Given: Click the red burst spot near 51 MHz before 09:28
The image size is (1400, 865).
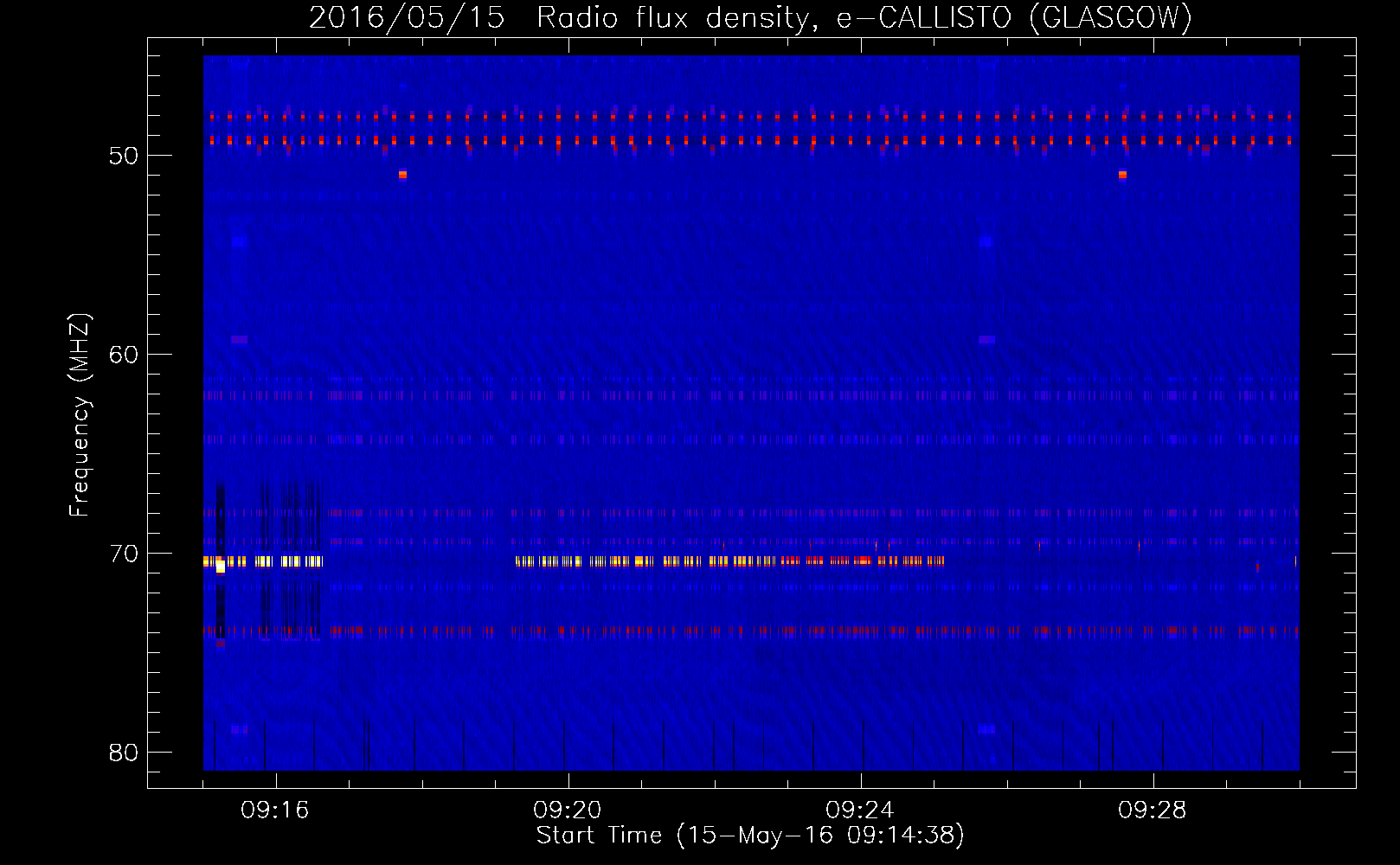Looking at the screenshot, I should 1122,175.
